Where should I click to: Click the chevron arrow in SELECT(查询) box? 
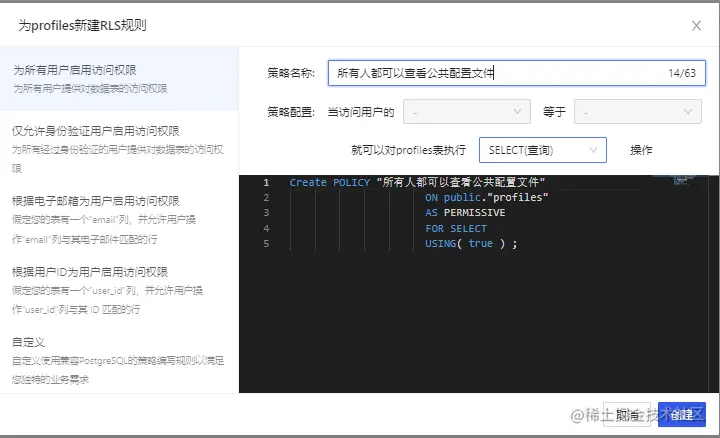pos(593,150)
